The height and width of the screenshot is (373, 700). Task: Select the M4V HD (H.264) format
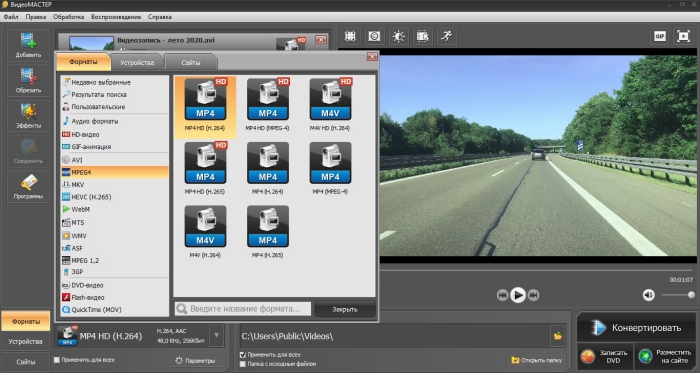click(x=330, y=104)
